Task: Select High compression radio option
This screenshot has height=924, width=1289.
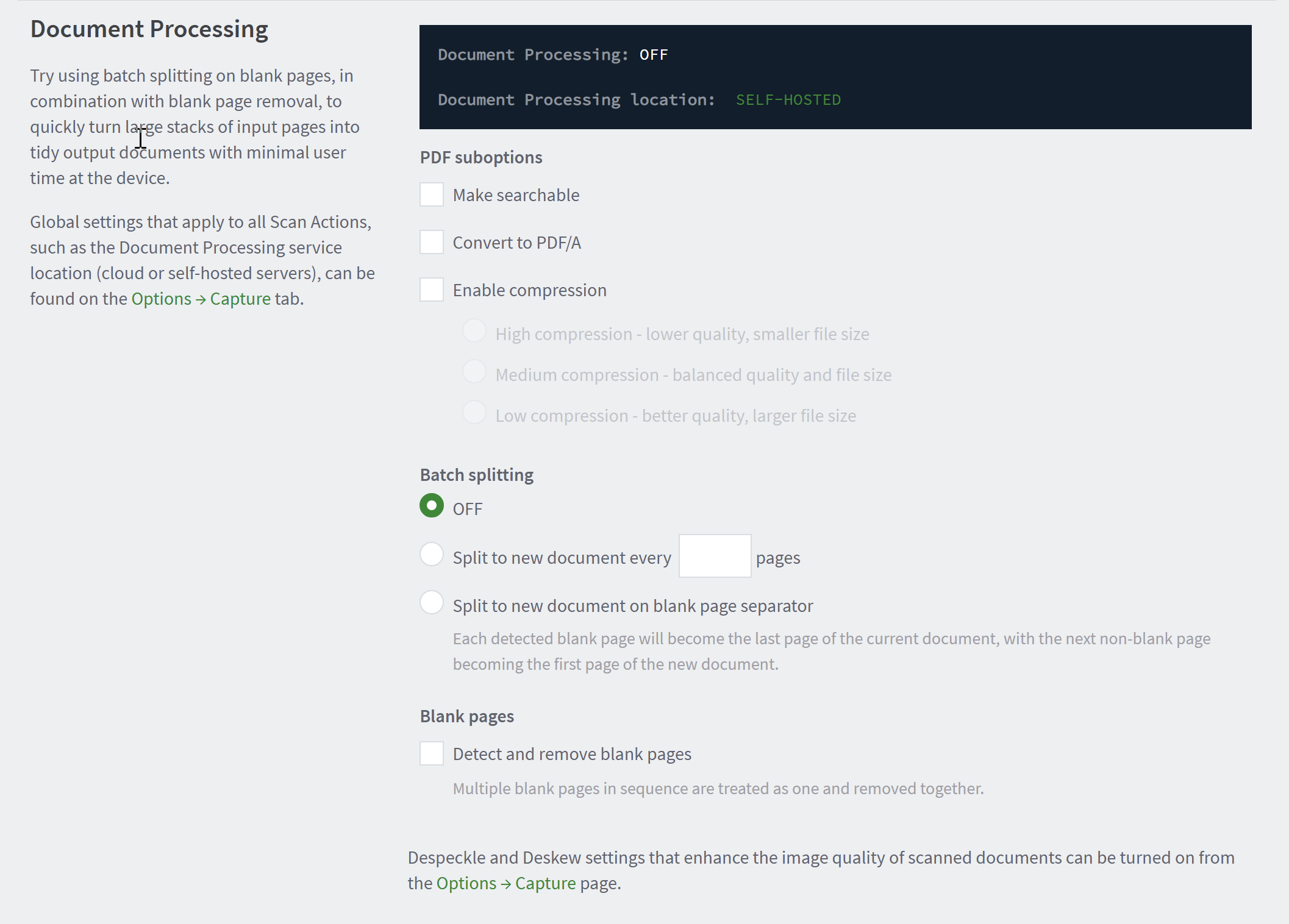Action: click(474, 331)
